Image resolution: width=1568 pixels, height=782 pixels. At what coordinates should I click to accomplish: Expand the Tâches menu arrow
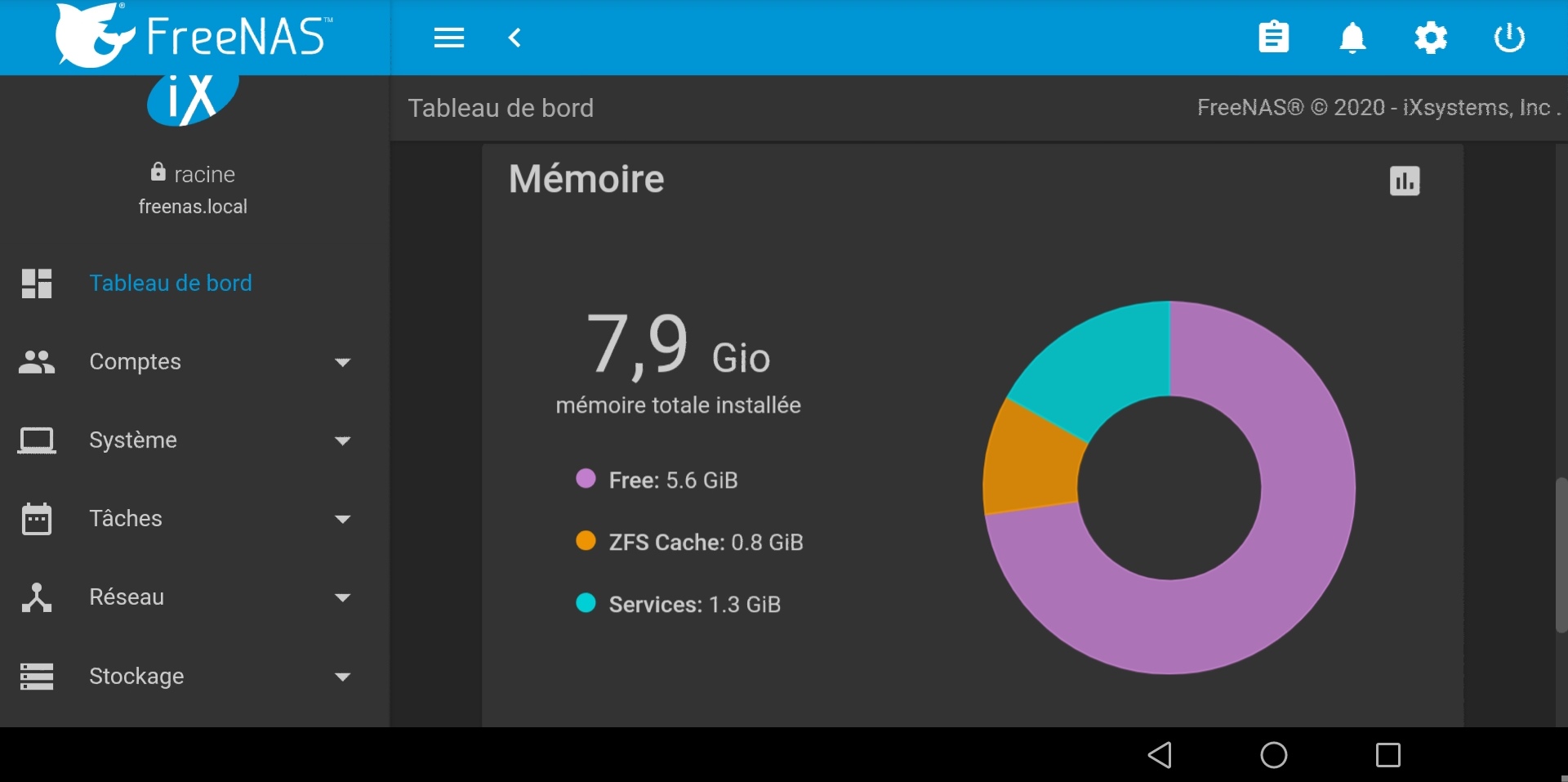pyautogui.click(x=343, y=519)
